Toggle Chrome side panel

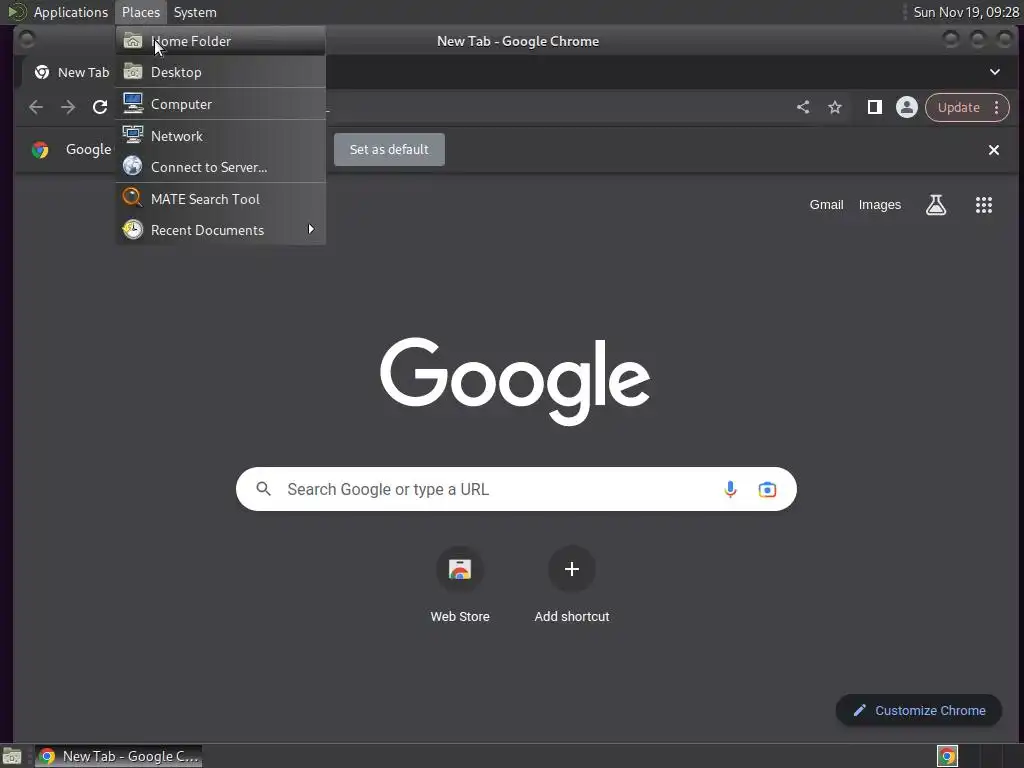click(x=874, y=107)
